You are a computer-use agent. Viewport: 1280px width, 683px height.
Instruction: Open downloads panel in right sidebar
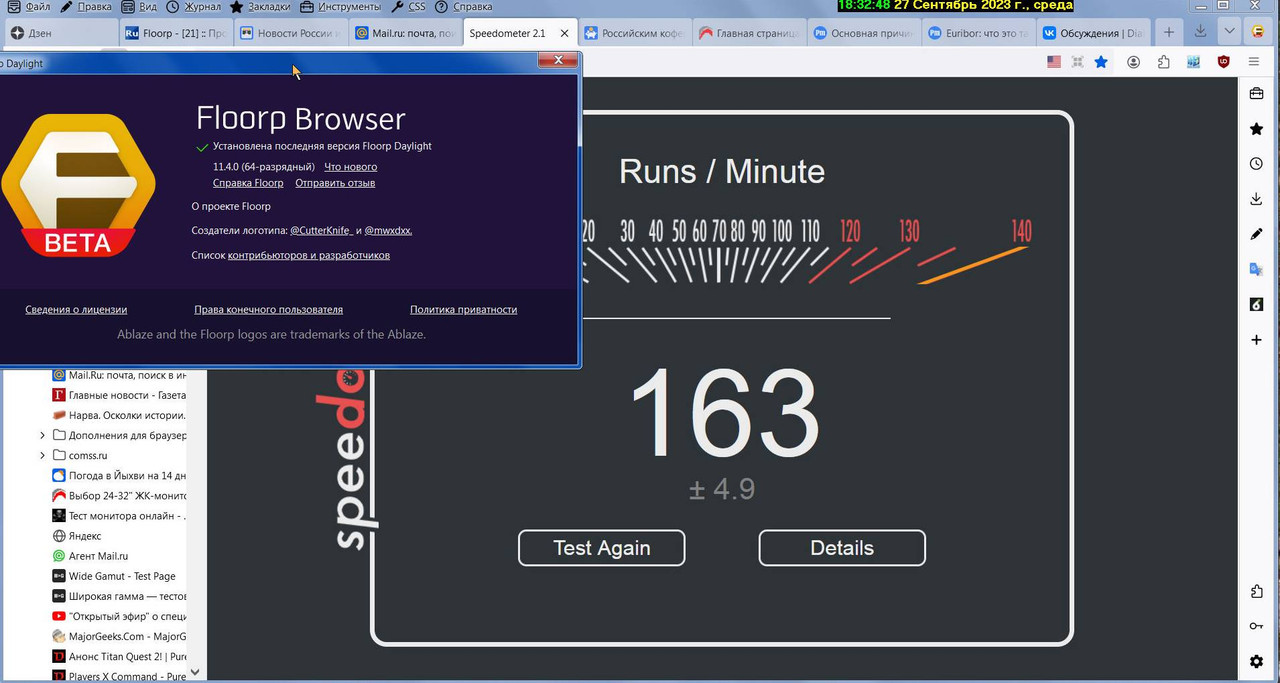(x=1256, y=199)
